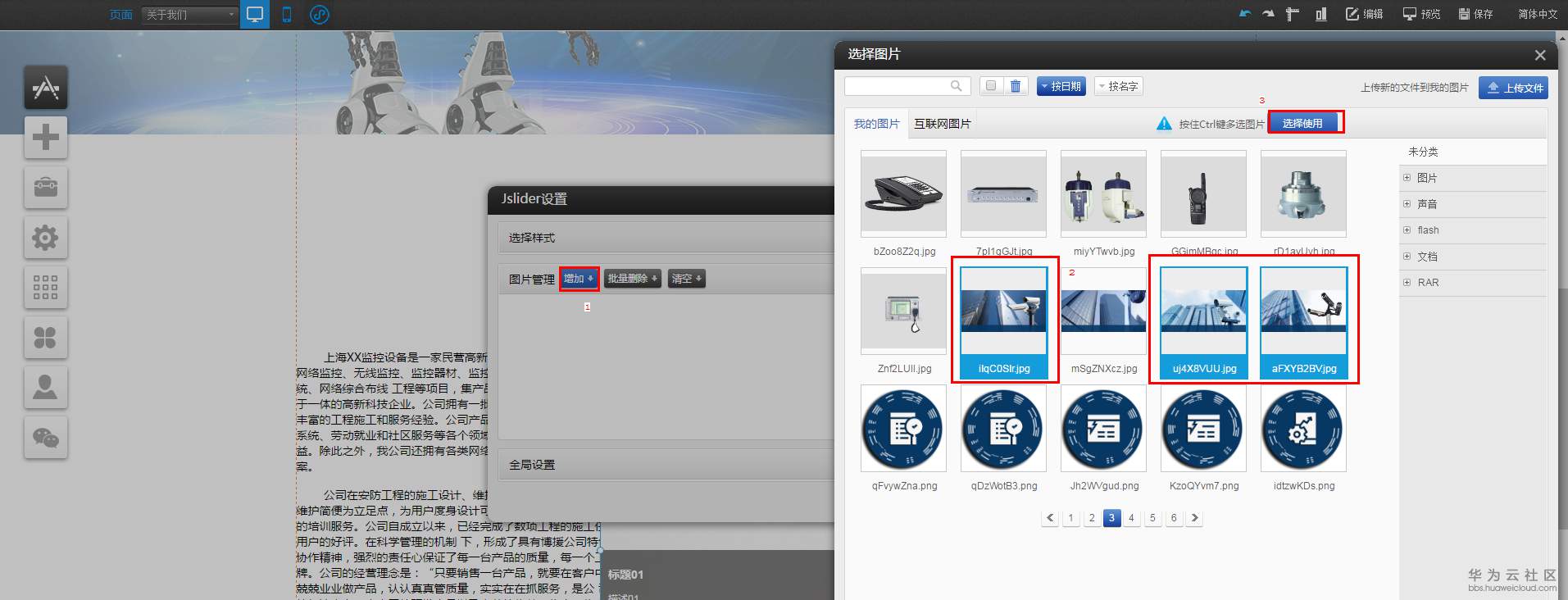Open the gear settings sidebar icon
1568x600 pixels.
(46, 237)
